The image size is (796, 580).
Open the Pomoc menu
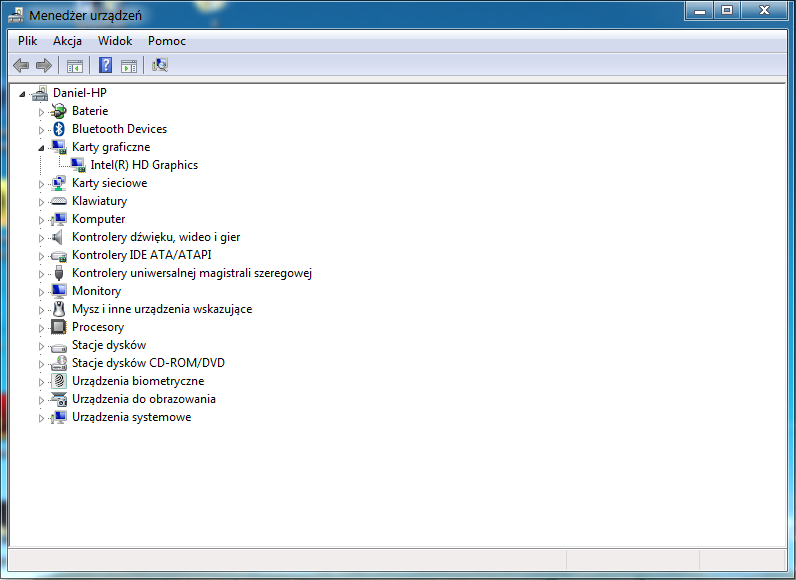click(167, 41)
